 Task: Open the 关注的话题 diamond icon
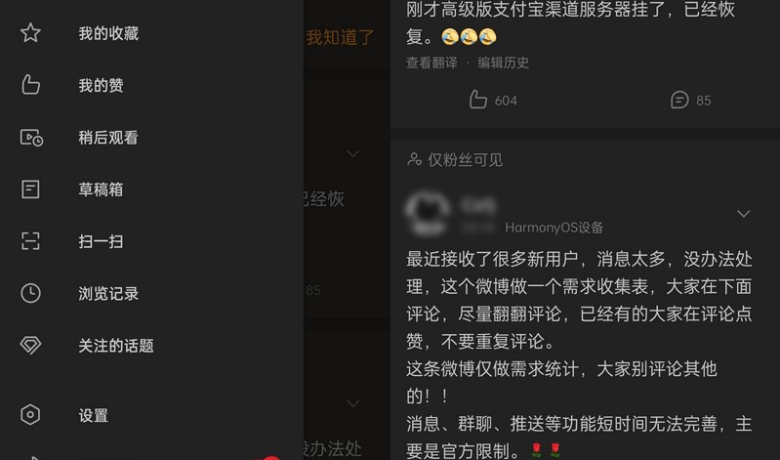(x=30, y=345)
